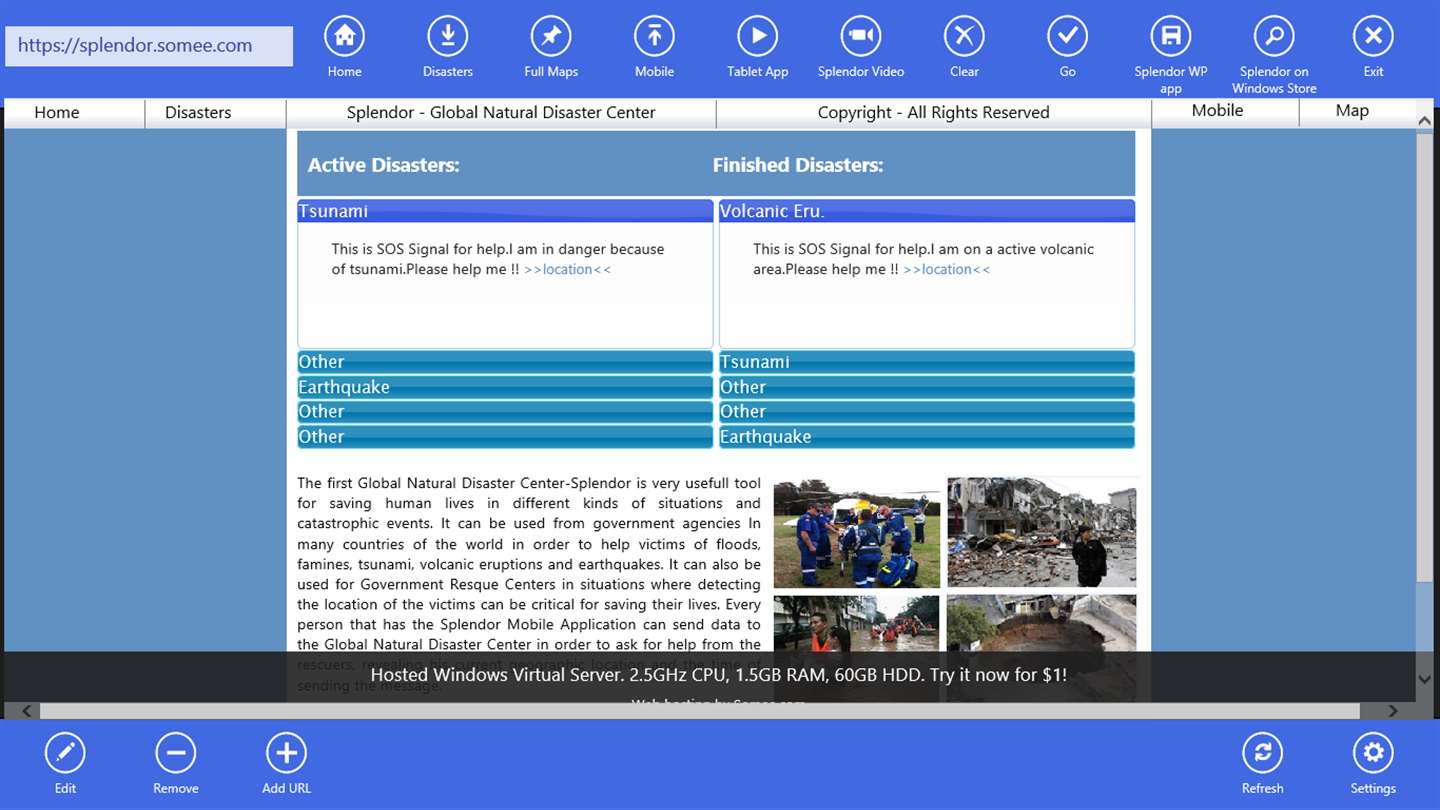The height and width of the screenshot is (810, 1440).
Task: Click the horizontal scrollbar right arrow
Action: coord(1392,711)
